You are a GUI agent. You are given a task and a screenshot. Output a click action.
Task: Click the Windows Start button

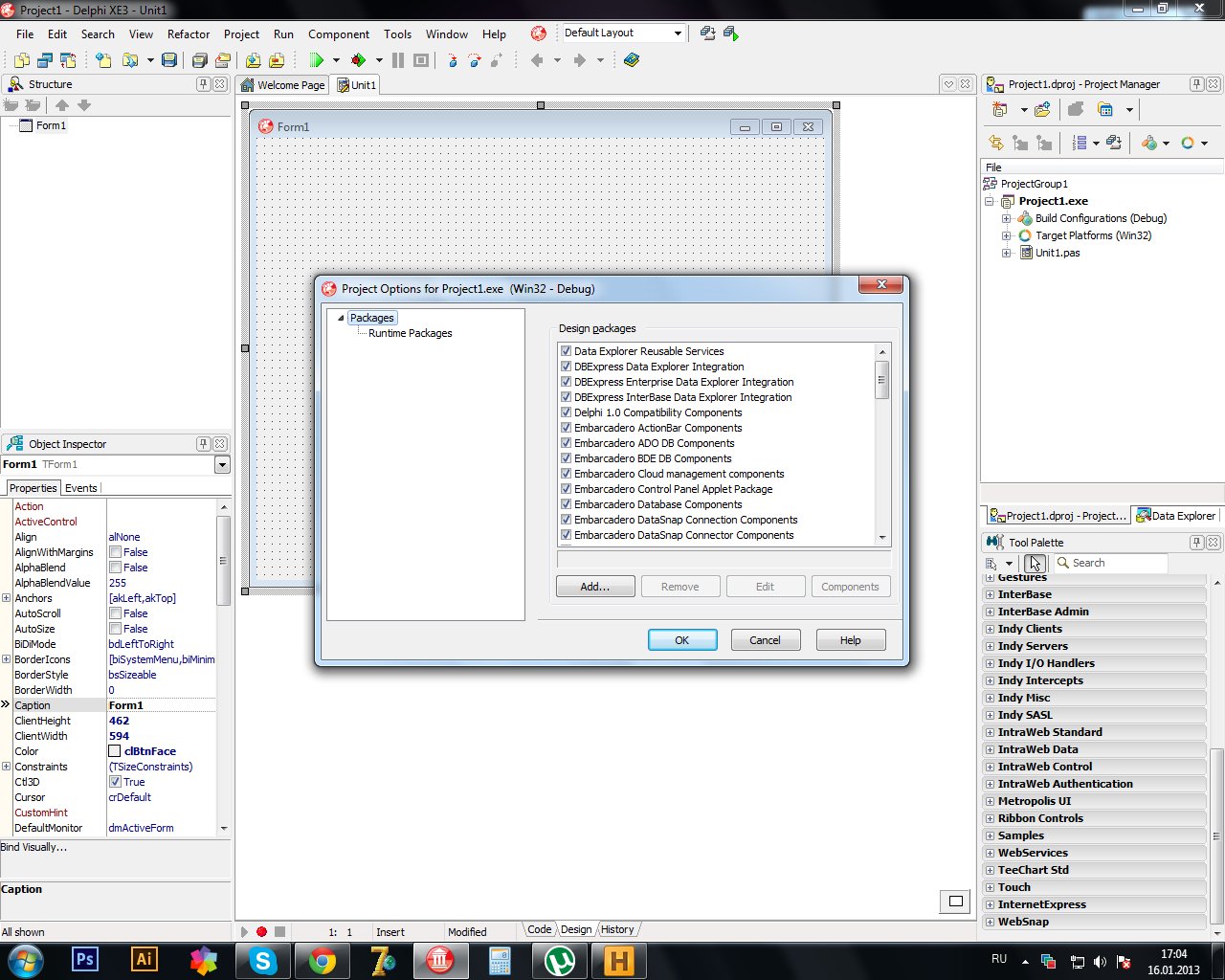click(24, 960)
